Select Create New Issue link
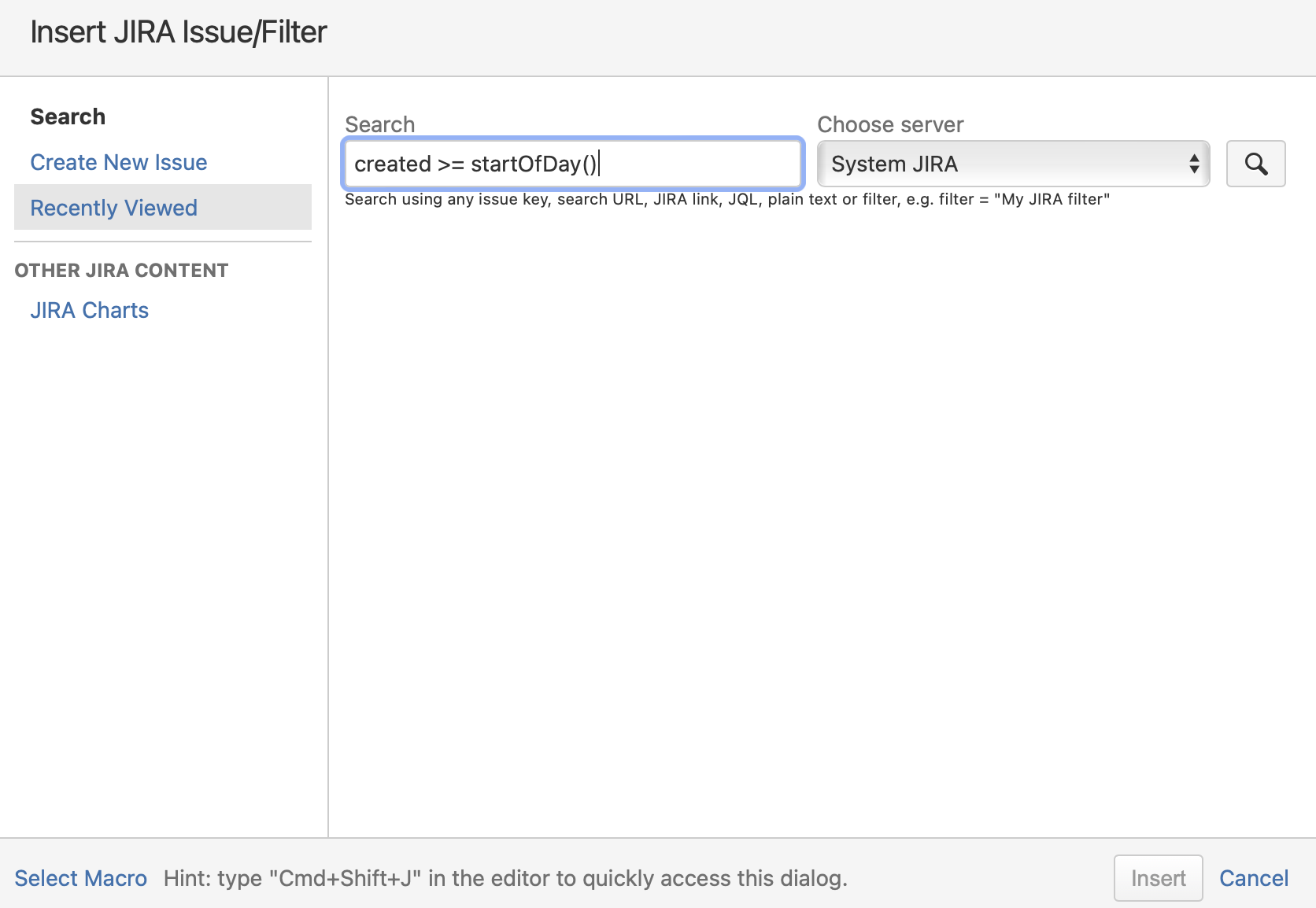The width and height of the screenshot is (1316, 908). (118, 162)
